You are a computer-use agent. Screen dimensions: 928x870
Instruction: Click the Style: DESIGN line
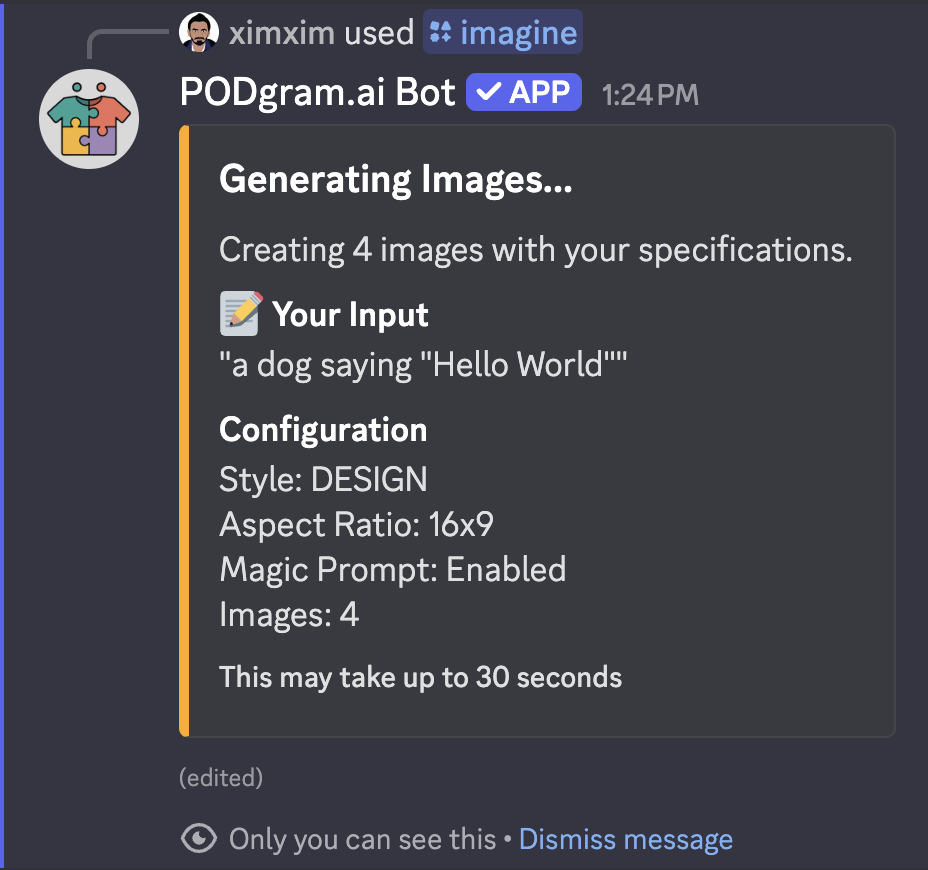pos(323,479)
